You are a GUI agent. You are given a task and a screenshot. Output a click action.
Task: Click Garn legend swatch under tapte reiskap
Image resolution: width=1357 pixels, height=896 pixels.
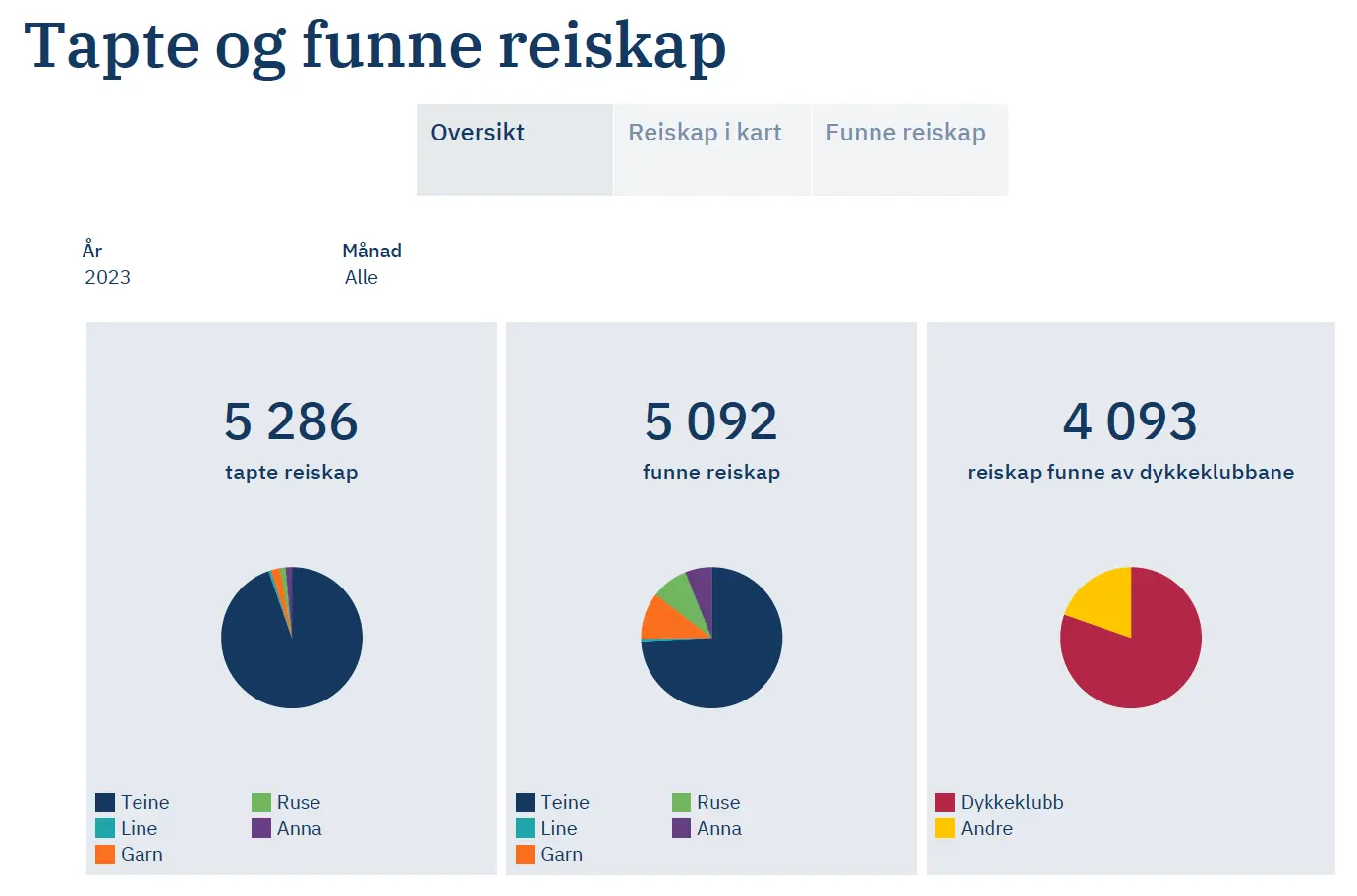(x=105, y=855)
